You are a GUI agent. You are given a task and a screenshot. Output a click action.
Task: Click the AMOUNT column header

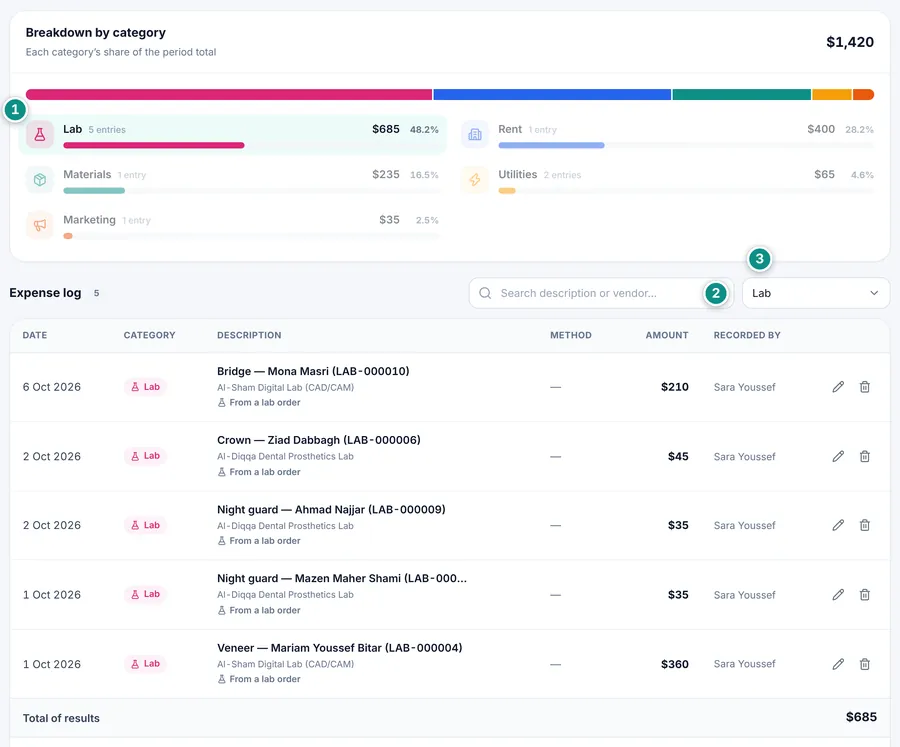tap(667, 335)
